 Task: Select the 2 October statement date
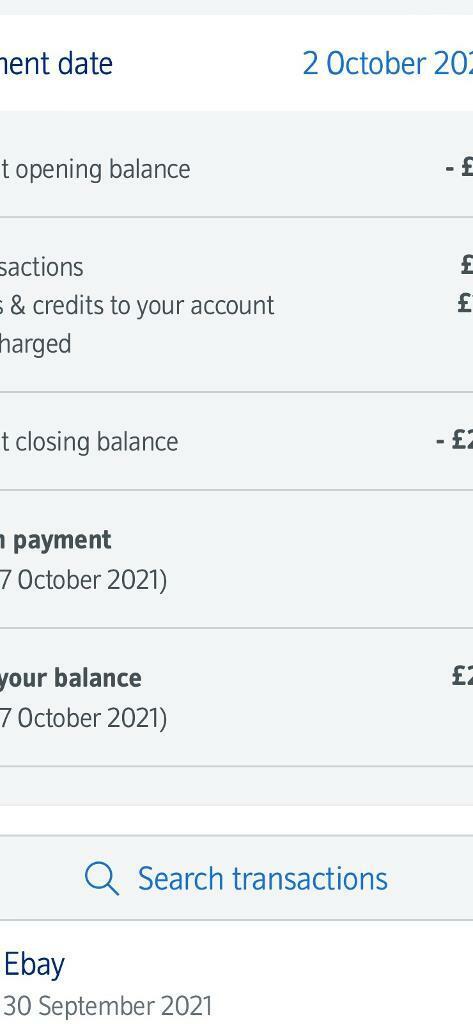387,63
